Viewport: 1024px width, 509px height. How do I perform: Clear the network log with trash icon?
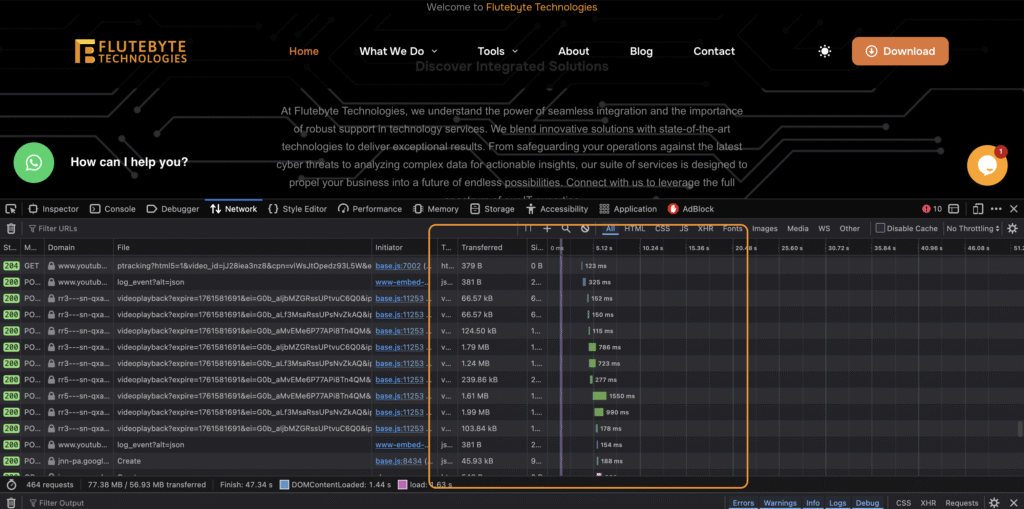11,229
